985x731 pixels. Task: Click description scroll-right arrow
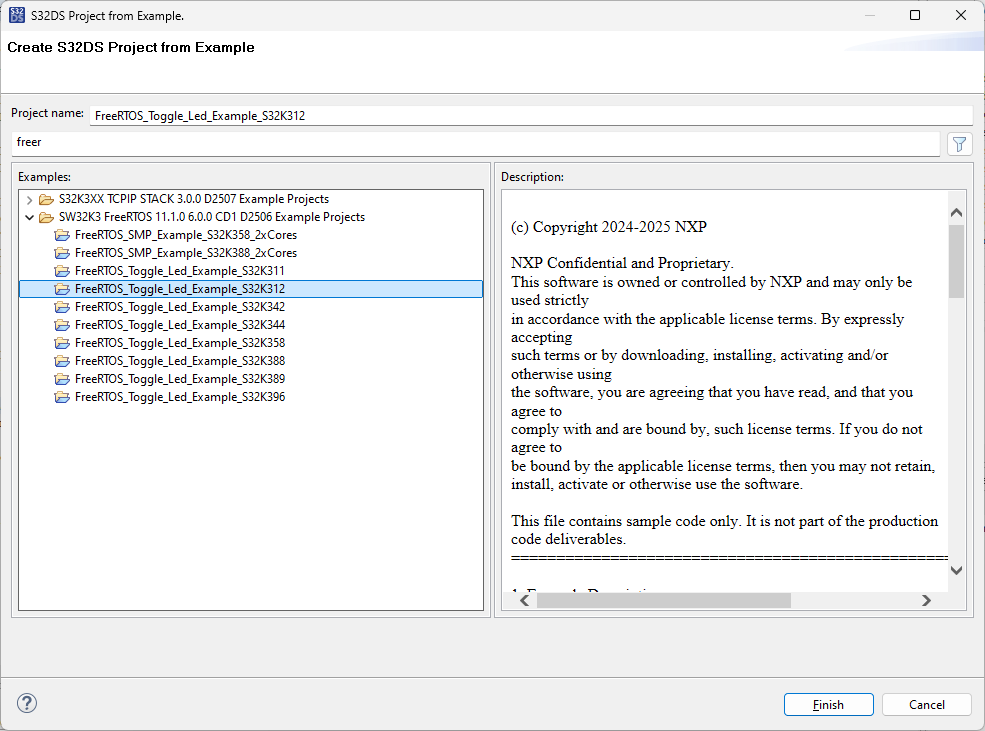(x=926, y=600)
